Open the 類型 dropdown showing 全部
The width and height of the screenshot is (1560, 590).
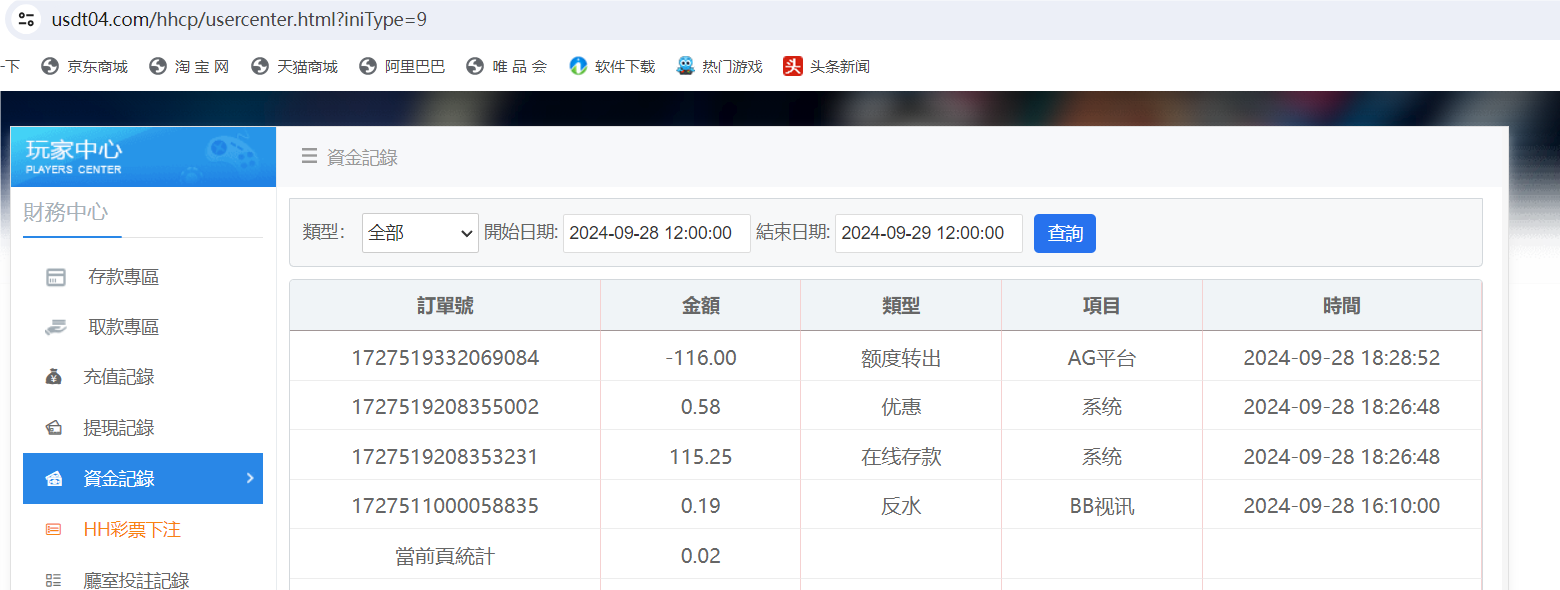pos(419,232)
